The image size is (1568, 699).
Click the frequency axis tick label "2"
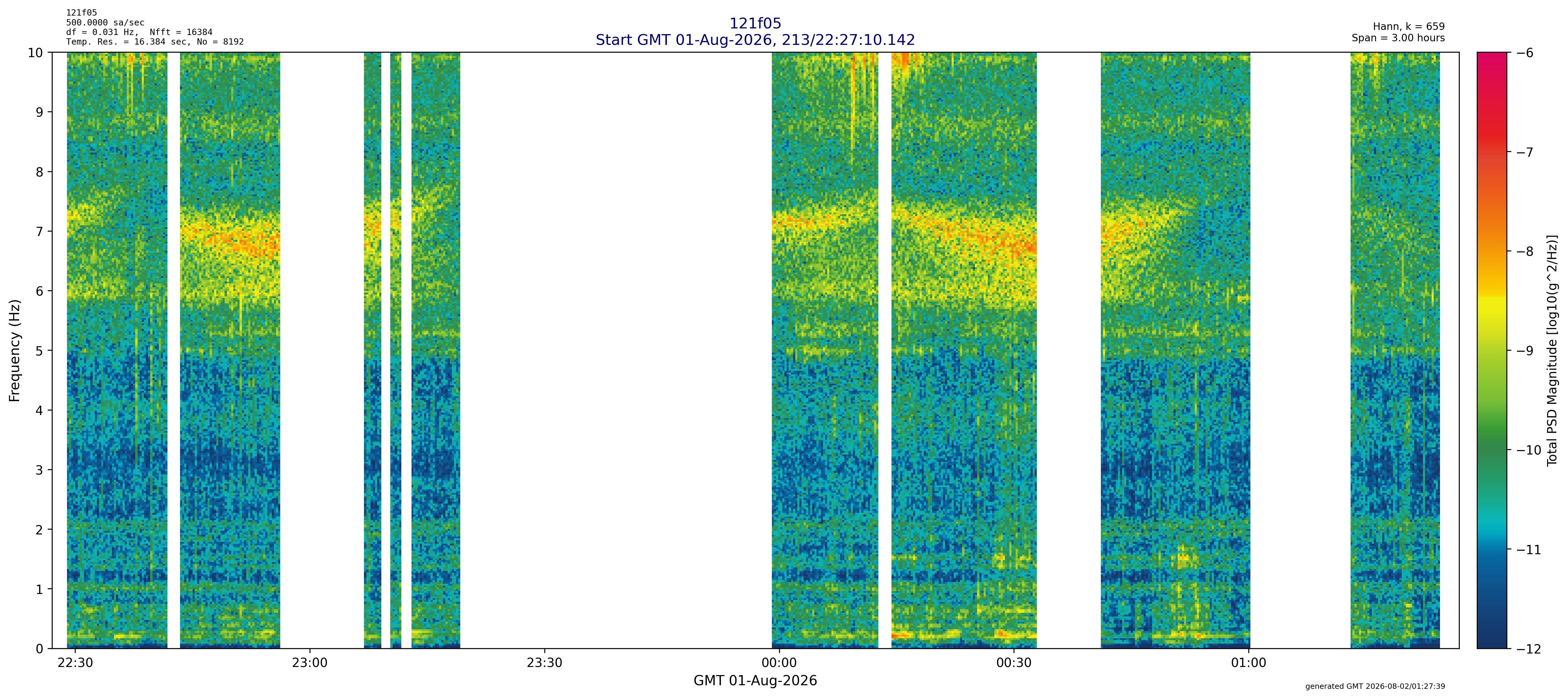[x=40, y=530]
